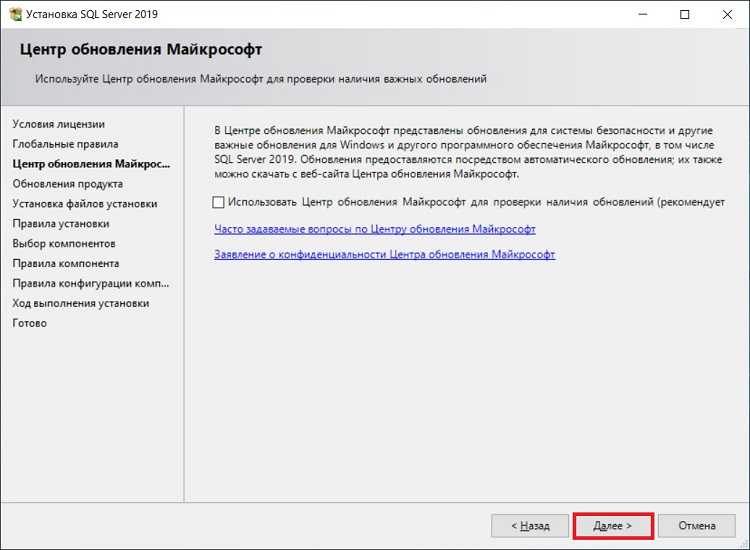Click the SQL Server setup title bar icon
The height and width of the screenshot is (550, 750).
pos(15,14)
